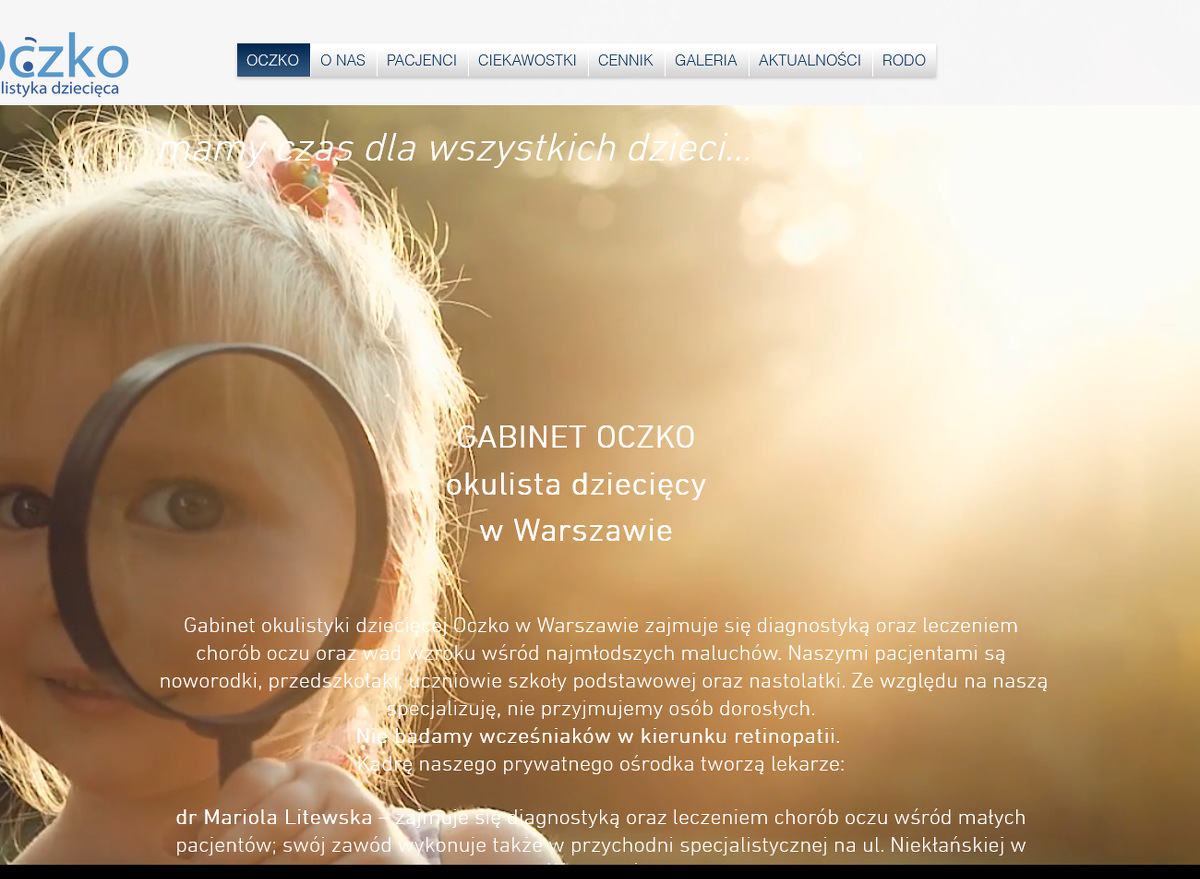Click the logo subtitle 'okulistyka dziecięca'
1200x879 pixels.
tap(60, 88)
